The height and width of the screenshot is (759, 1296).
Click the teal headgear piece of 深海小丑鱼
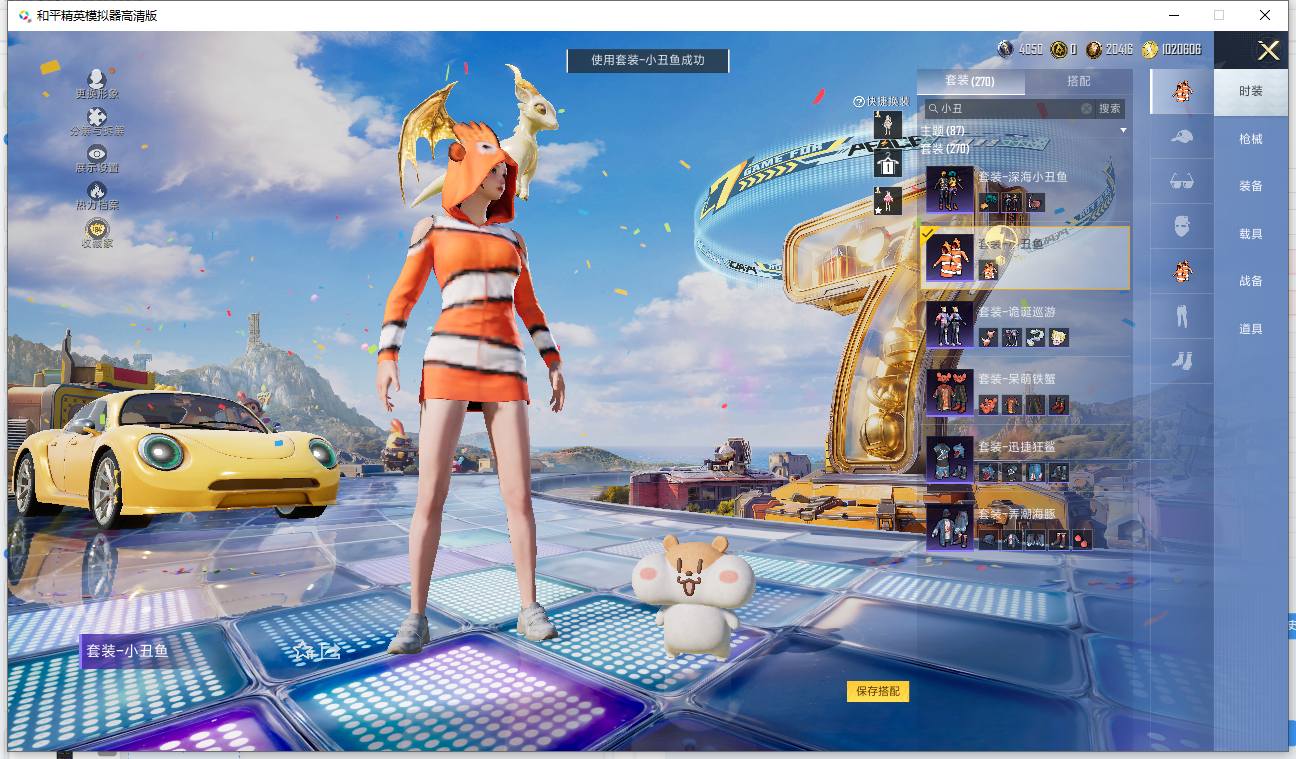tap(988, 202)
